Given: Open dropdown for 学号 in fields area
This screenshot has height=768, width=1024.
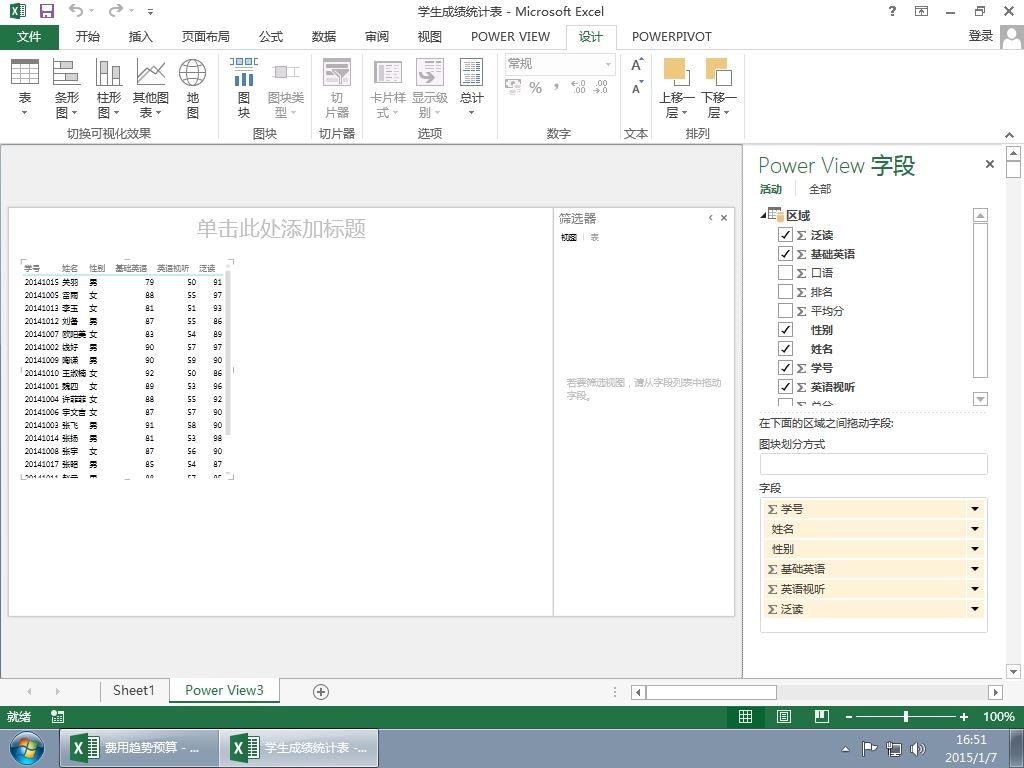Looking at the screenshot, I should click(x=975, y=509).
